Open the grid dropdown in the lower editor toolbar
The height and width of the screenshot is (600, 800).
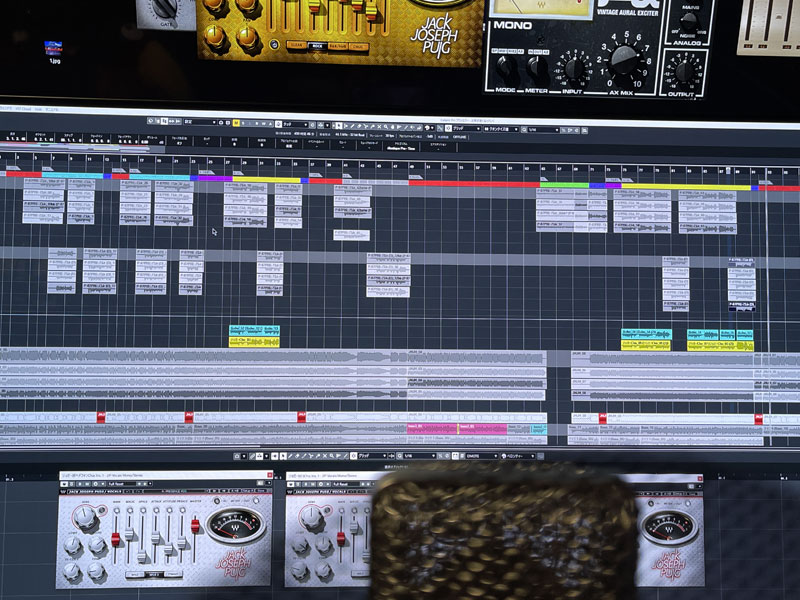(x=372, y=456)
